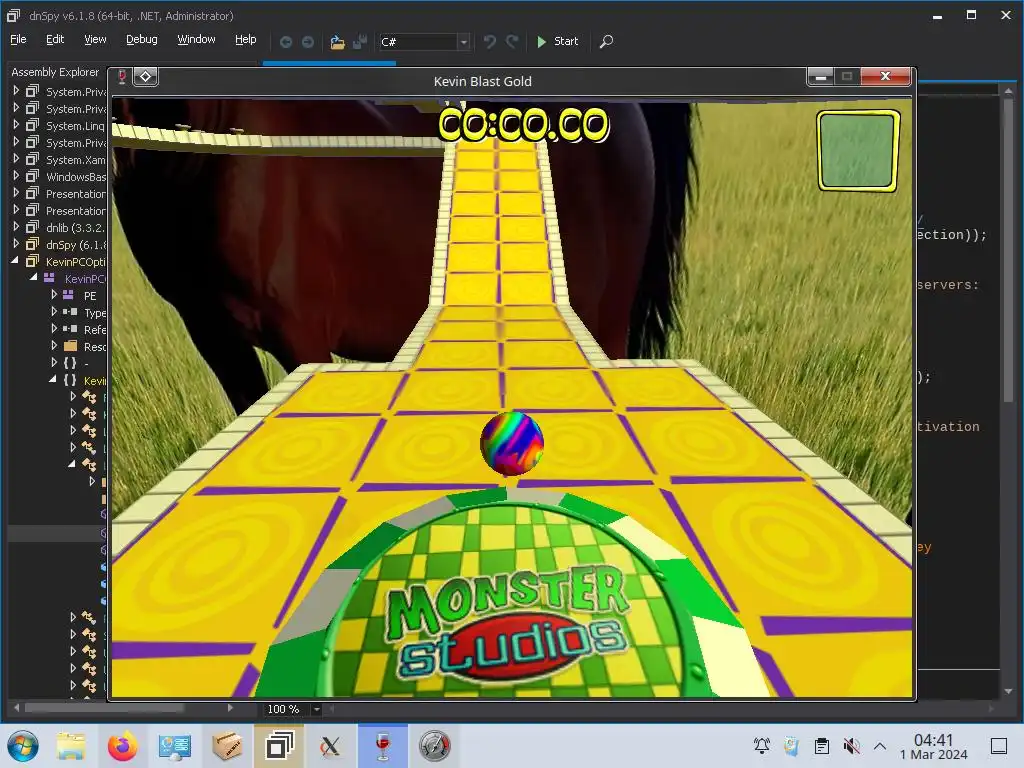Viewport: 1024px width, 768px height.
Task: Click the navigate forward arrow icon
Action: (x=308, y=42)
